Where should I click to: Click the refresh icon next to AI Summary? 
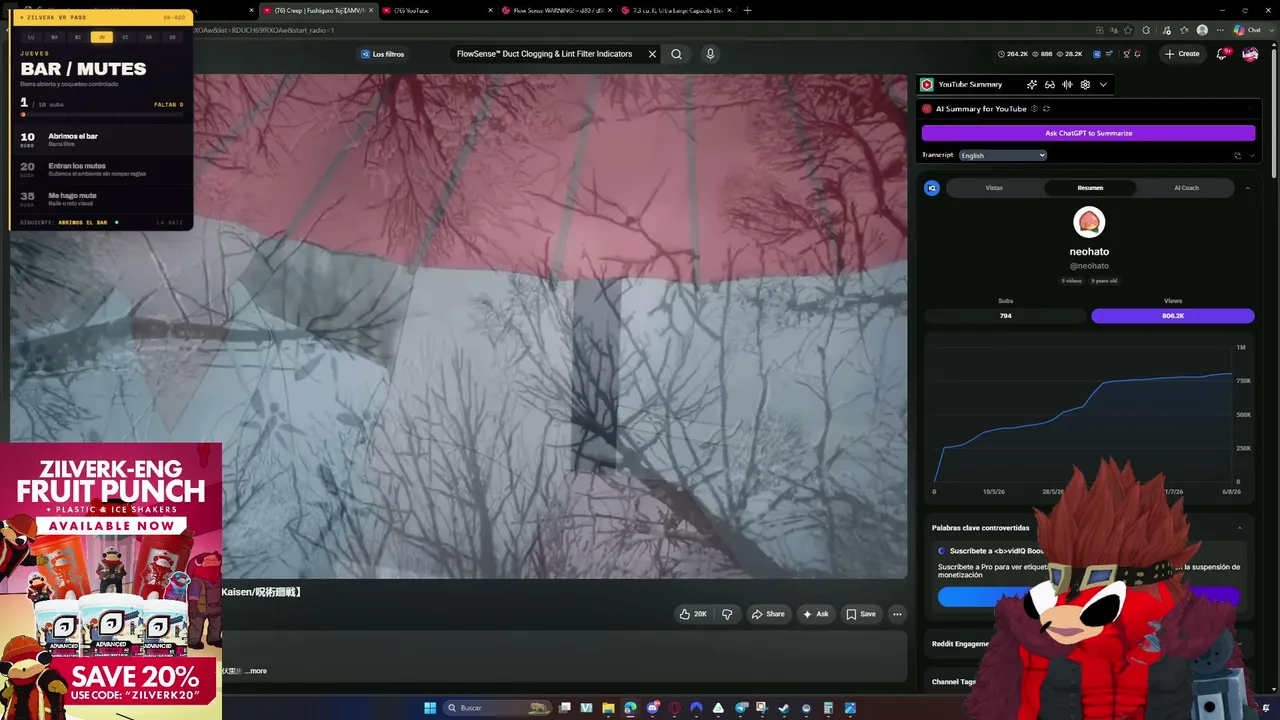tap(1046, 109)
